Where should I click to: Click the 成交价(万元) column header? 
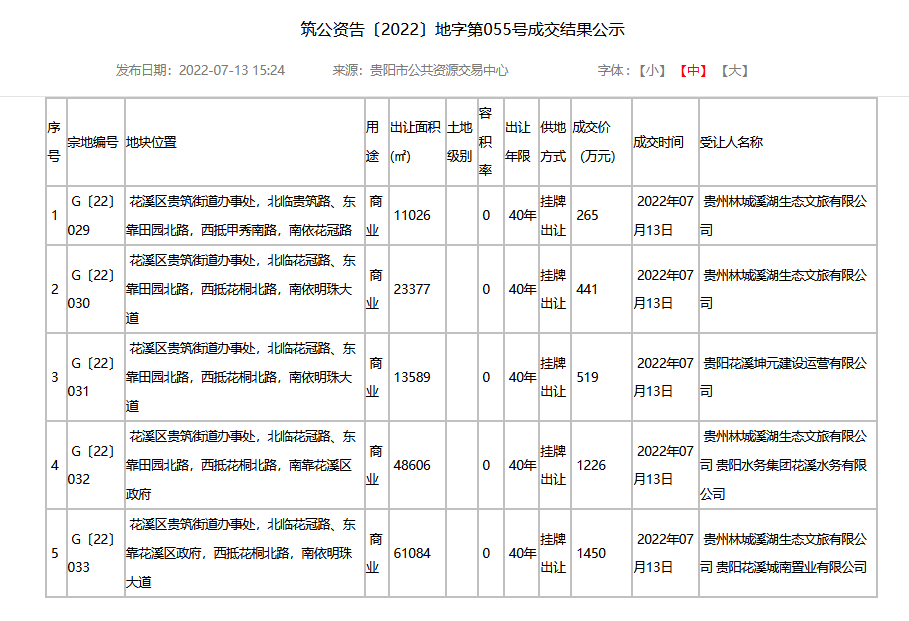(598, 142)
